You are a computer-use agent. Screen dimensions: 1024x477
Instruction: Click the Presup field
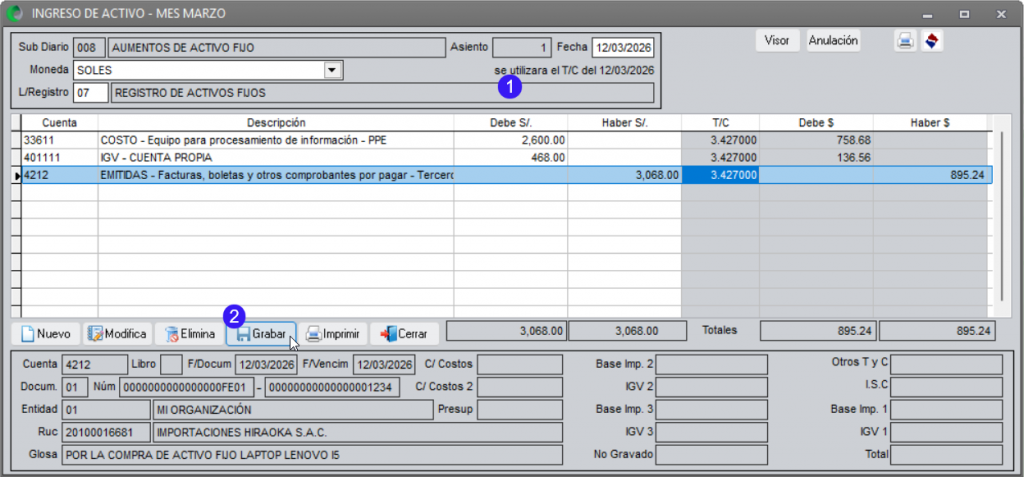(x=520, y=410)
